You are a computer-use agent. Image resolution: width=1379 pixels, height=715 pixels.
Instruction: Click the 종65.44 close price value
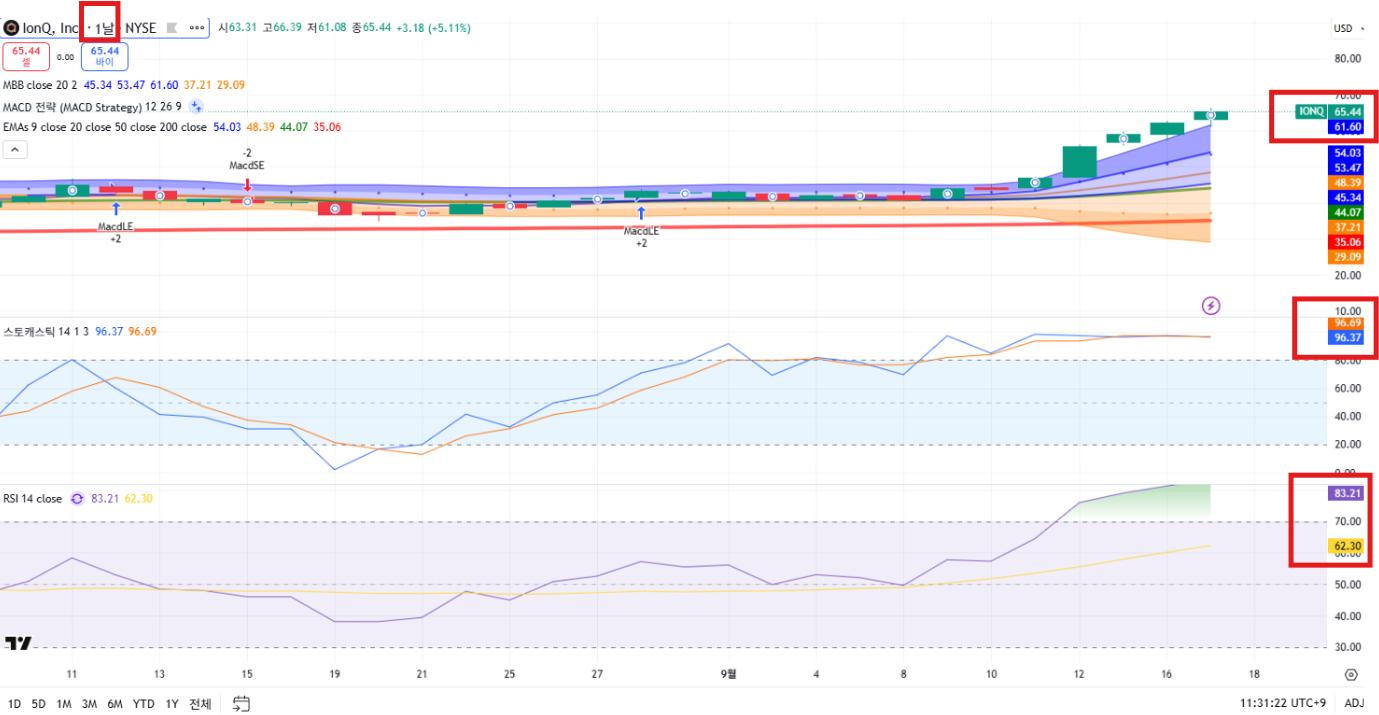(x=371, y=28)
